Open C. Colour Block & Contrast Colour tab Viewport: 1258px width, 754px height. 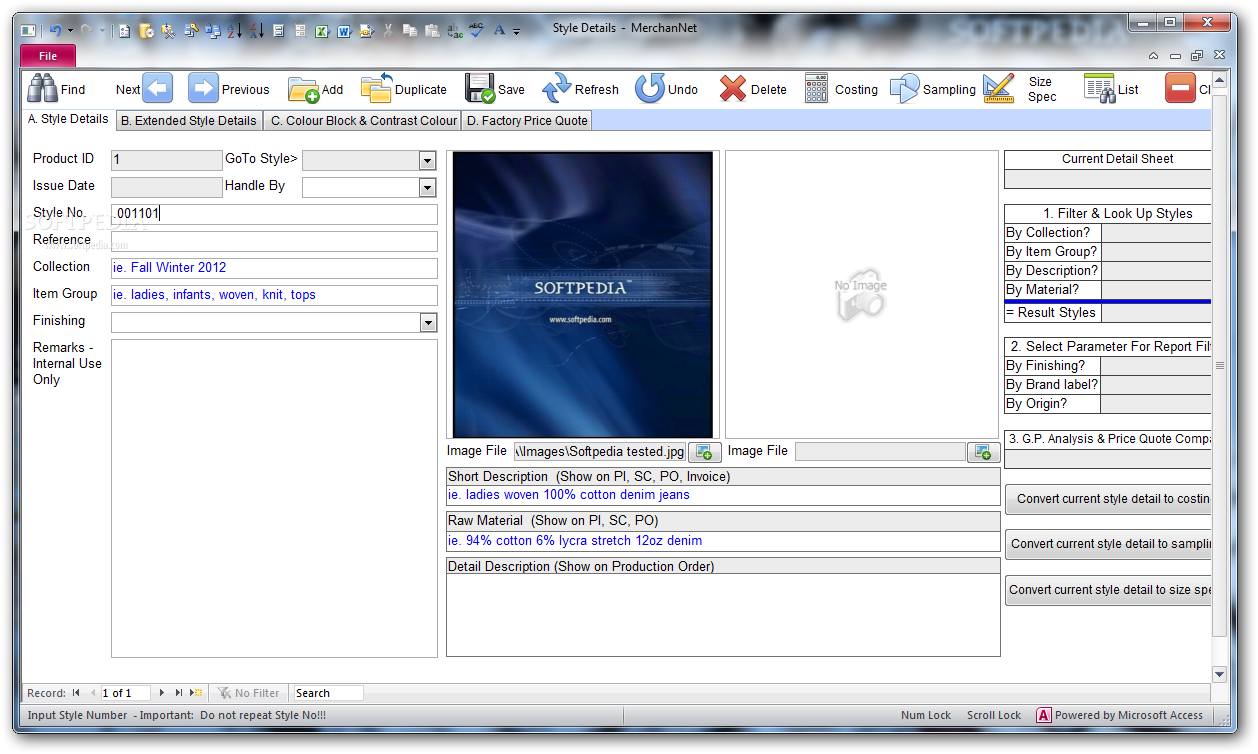[x=364, y=120]
